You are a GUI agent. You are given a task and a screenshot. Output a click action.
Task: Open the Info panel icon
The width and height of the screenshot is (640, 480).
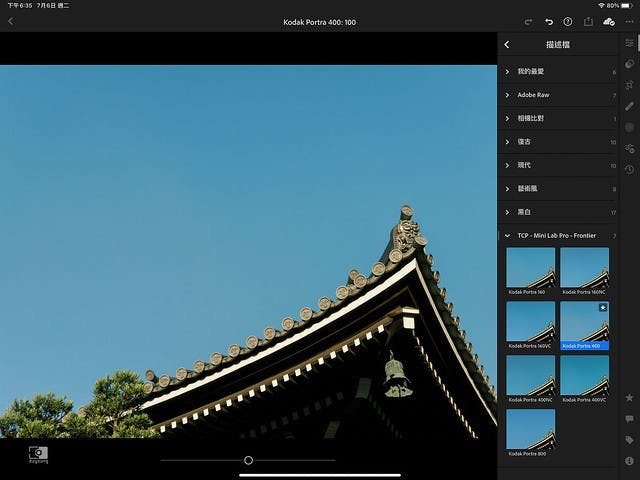[629, 461]
